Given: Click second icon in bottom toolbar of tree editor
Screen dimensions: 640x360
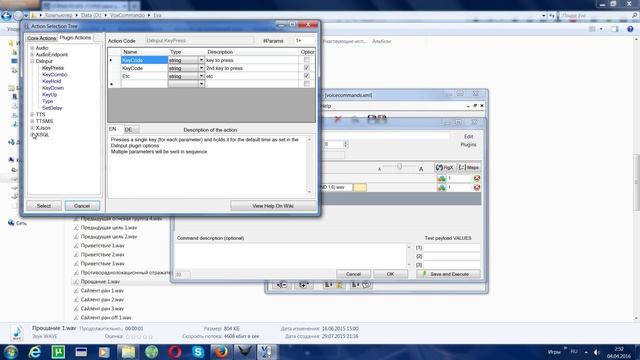Looking at the screenshot, I should click(304, 285).
